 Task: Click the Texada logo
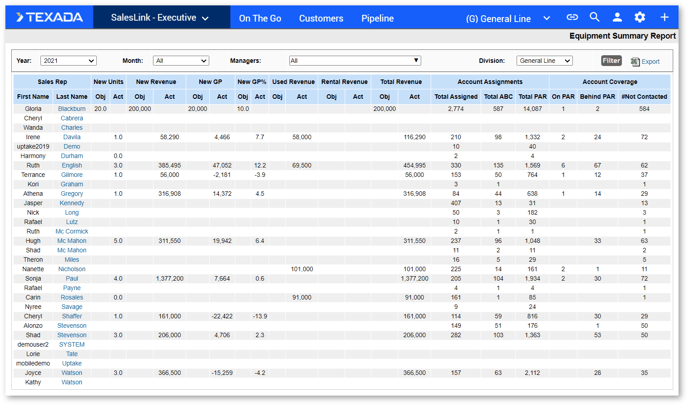coord(49,18)
